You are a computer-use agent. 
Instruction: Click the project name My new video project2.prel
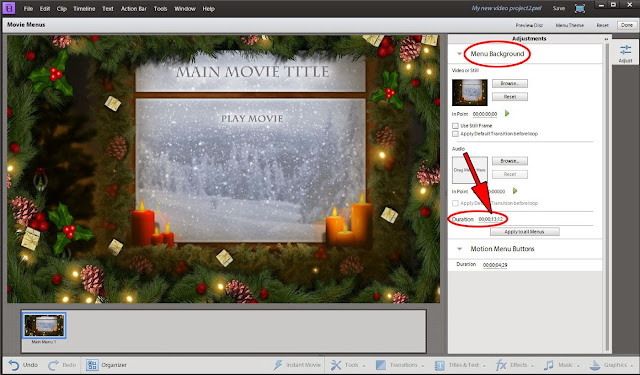tap(507, 8)
